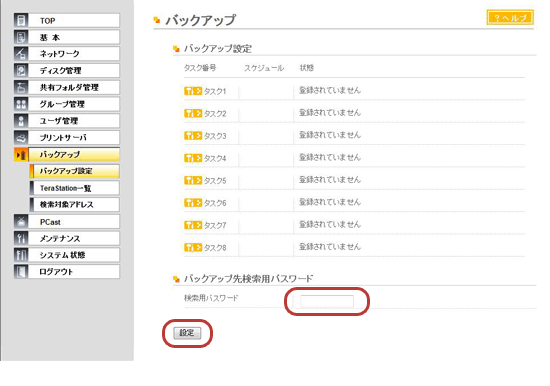The image size is (550, 386).
Task: Open the 検索対象アドレス submenu item
Action: click(x=75, y=204)
